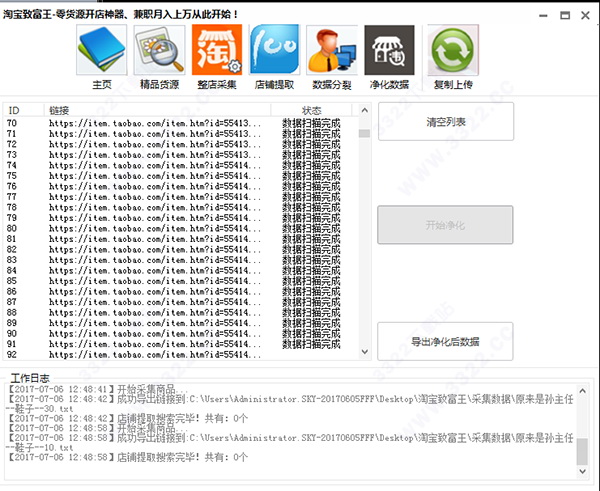600x491 pixels.
Task: Open the 主页 home book icon
Action: [102, 50]
